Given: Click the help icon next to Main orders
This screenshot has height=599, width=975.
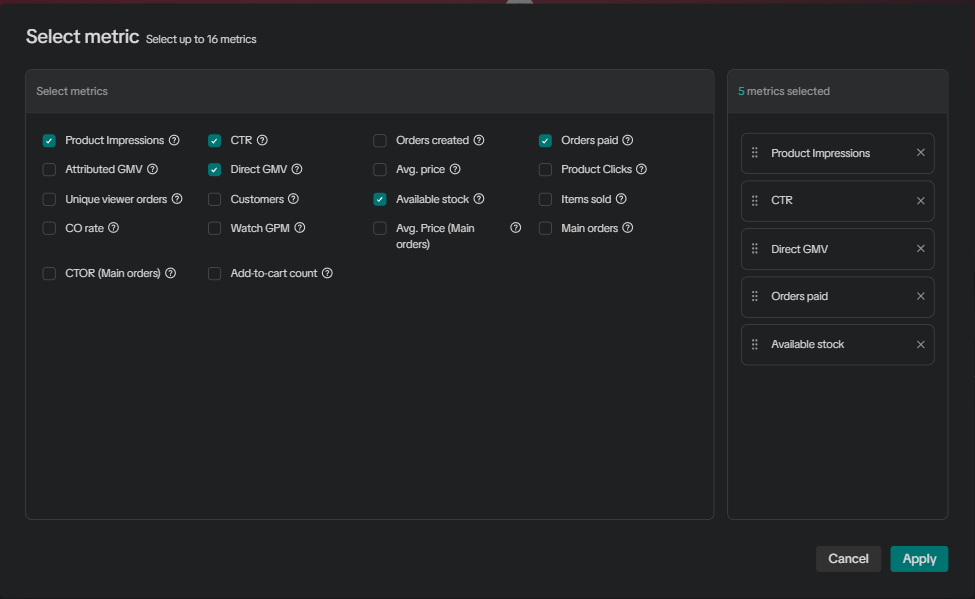Looking at the screenshot, I should [x=628, y=228].
